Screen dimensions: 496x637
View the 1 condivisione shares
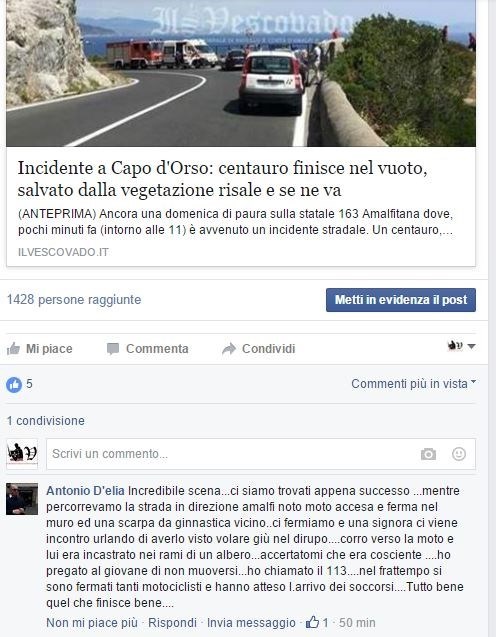point(45,420)
